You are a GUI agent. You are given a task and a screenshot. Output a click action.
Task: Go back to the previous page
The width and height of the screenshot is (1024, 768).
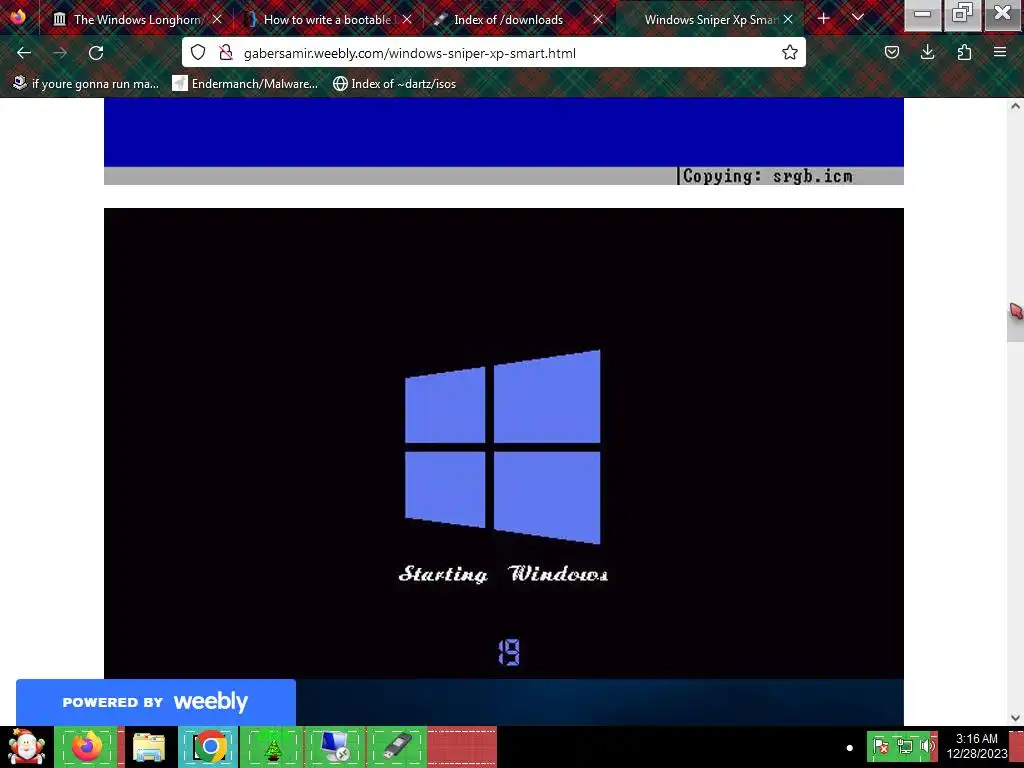coord(24,53)
